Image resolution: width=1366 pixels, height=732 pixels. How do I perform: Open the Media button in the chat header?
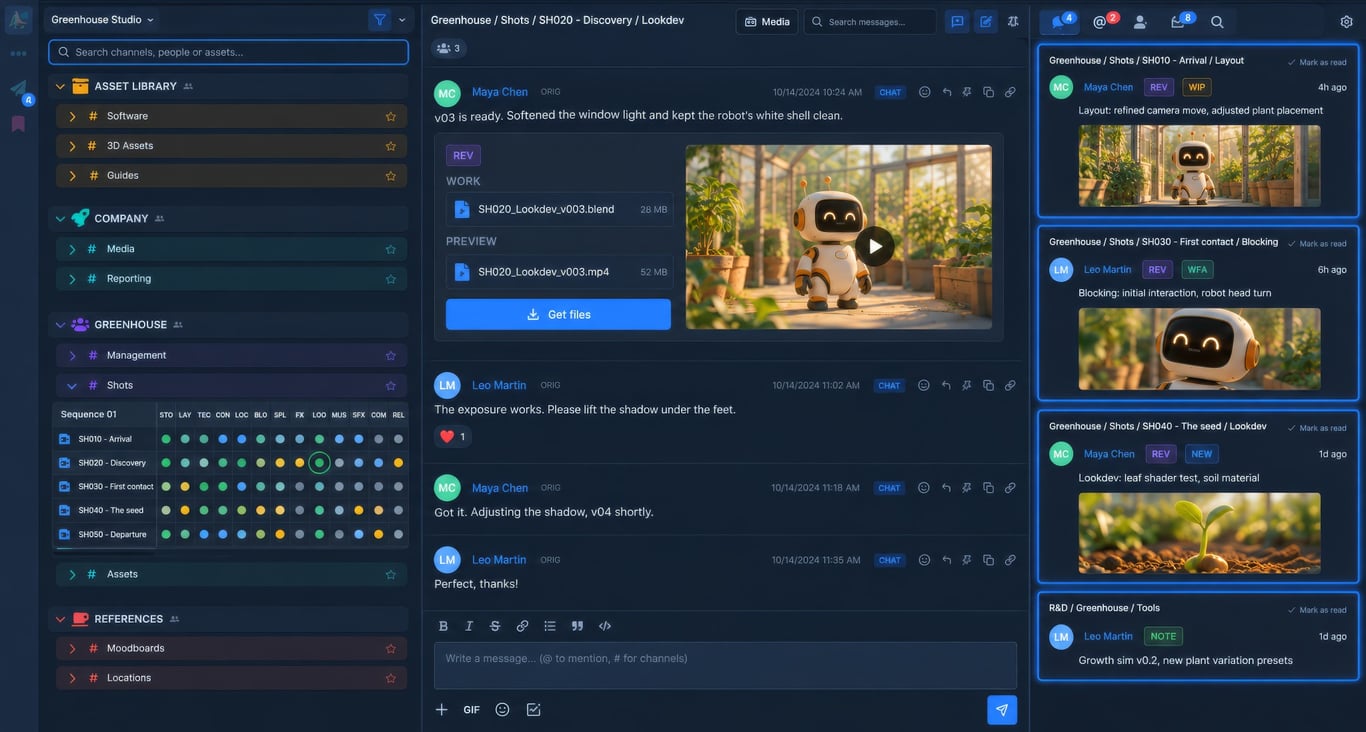767,21
